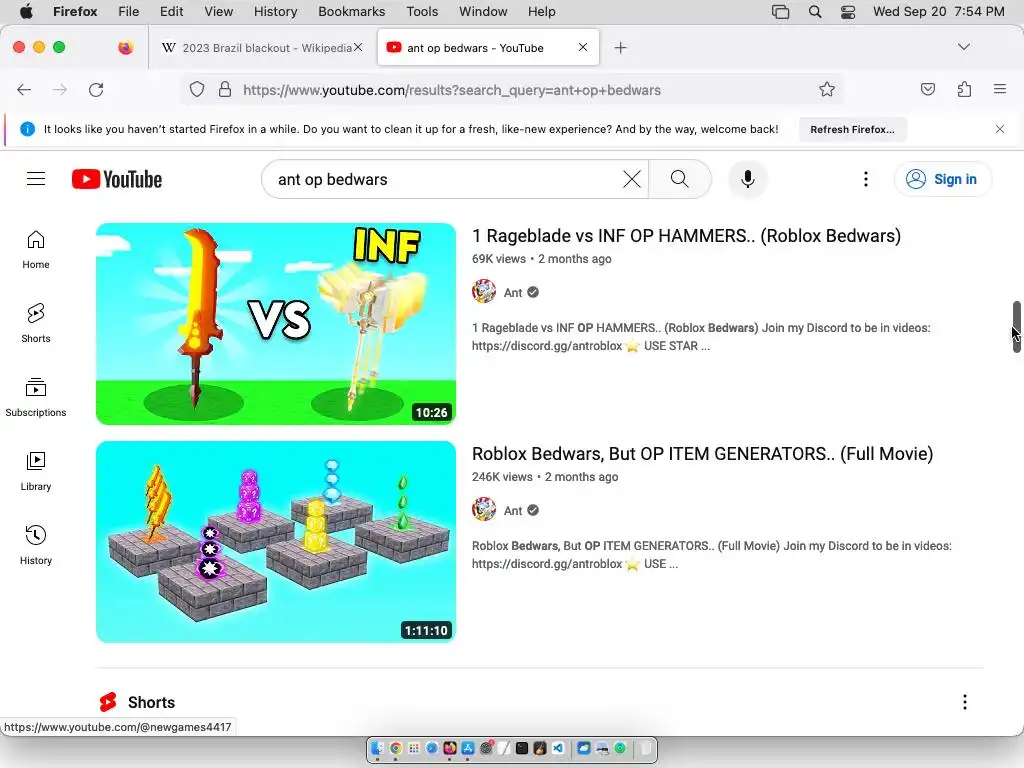1024x768 pixels.
Task: Bookmark this page with the star icon
Action: point(827,89)
